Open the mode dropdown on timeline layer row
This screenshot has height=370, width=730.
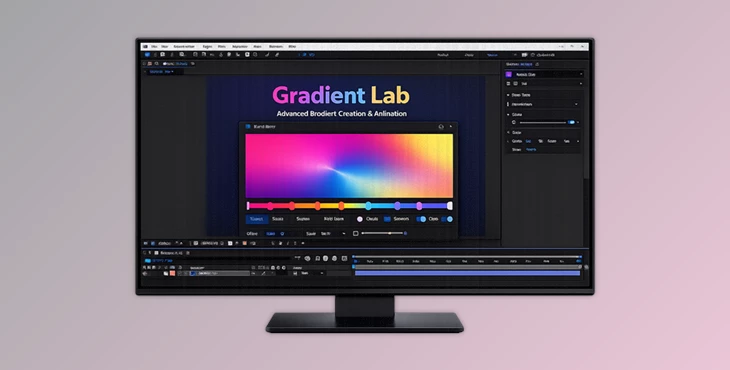(x=312, y=274)
